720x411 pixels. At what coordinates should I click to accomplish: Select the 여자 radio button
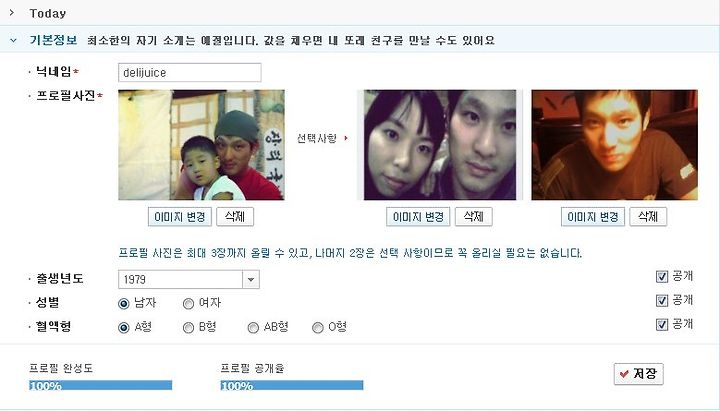pos(188,304)
